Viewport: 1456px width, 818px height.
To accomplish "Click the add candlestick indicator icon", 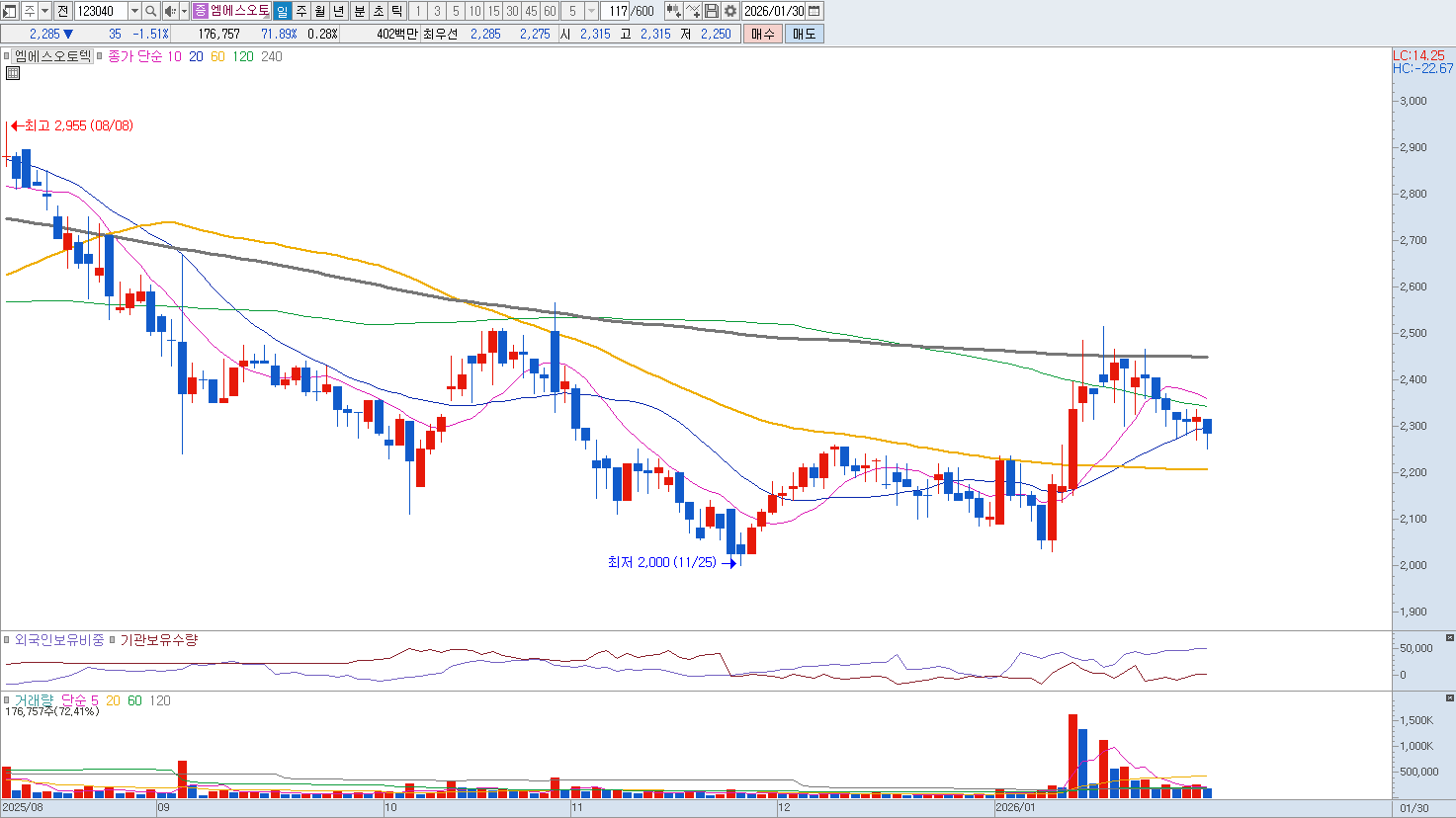I will pos(673,11).
